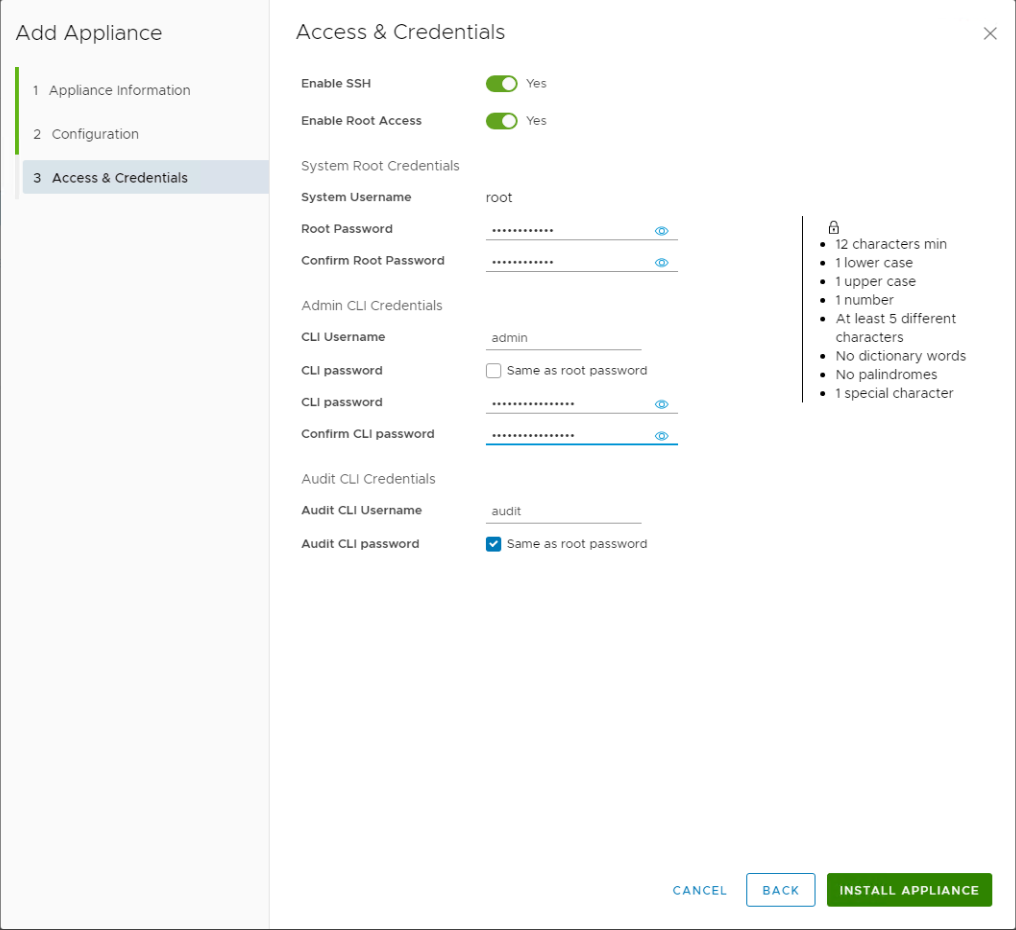Close the Add Appliance dialog with X
The image size is (1016, 930).
[x=990, y=34]
